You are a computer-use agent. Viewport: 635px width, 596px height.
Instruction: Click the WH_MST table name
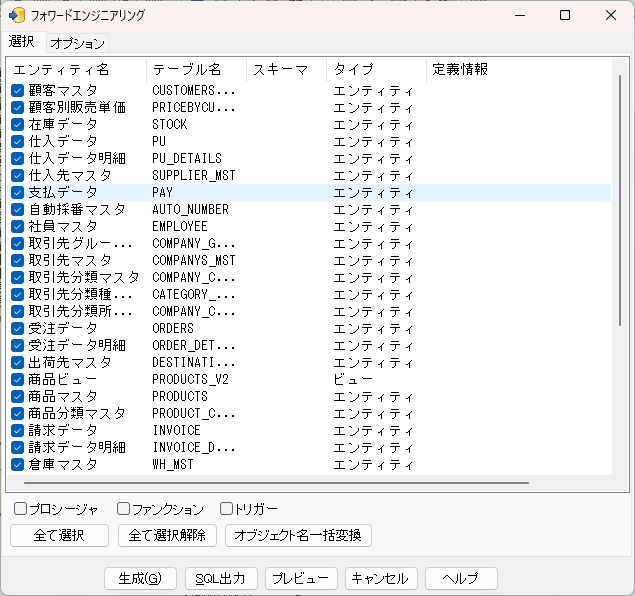click(x=173, y=464)
